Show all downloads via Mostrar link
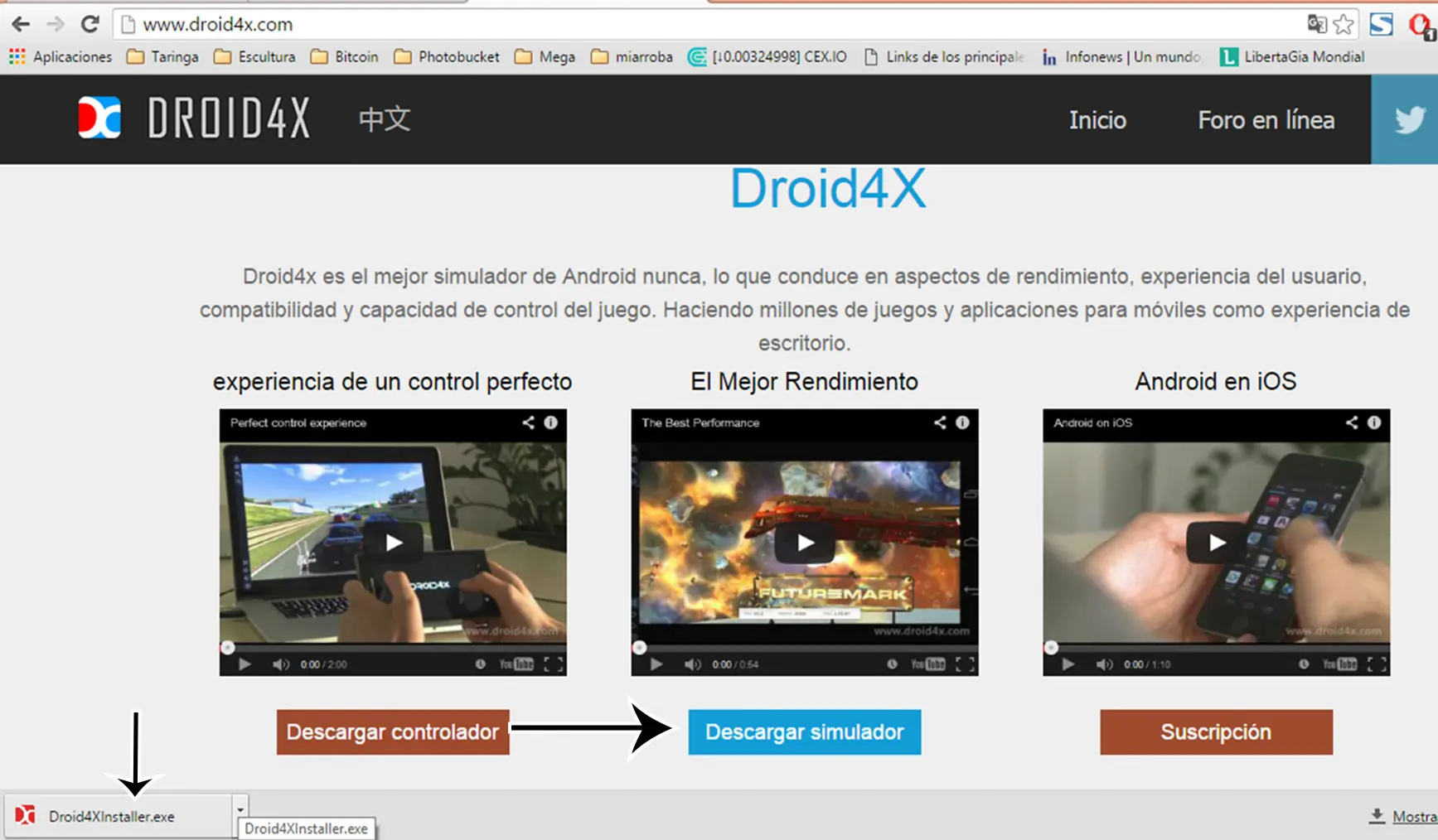This screenshot has width=1438, height=840. click(x=1415, y=817)
